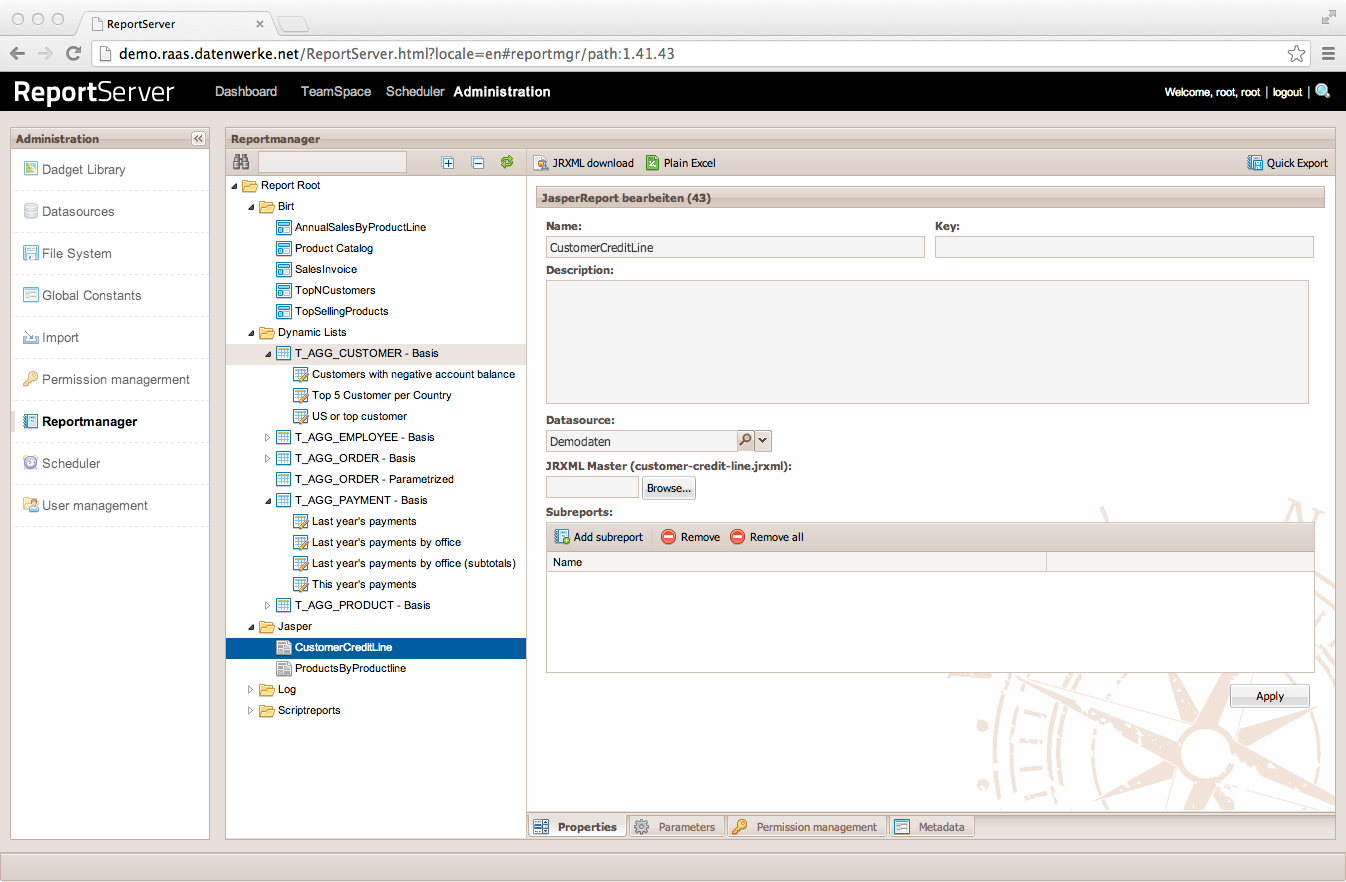
Task: Open the Chrome hamburger menu
Action: click(x=1328, y=53)
